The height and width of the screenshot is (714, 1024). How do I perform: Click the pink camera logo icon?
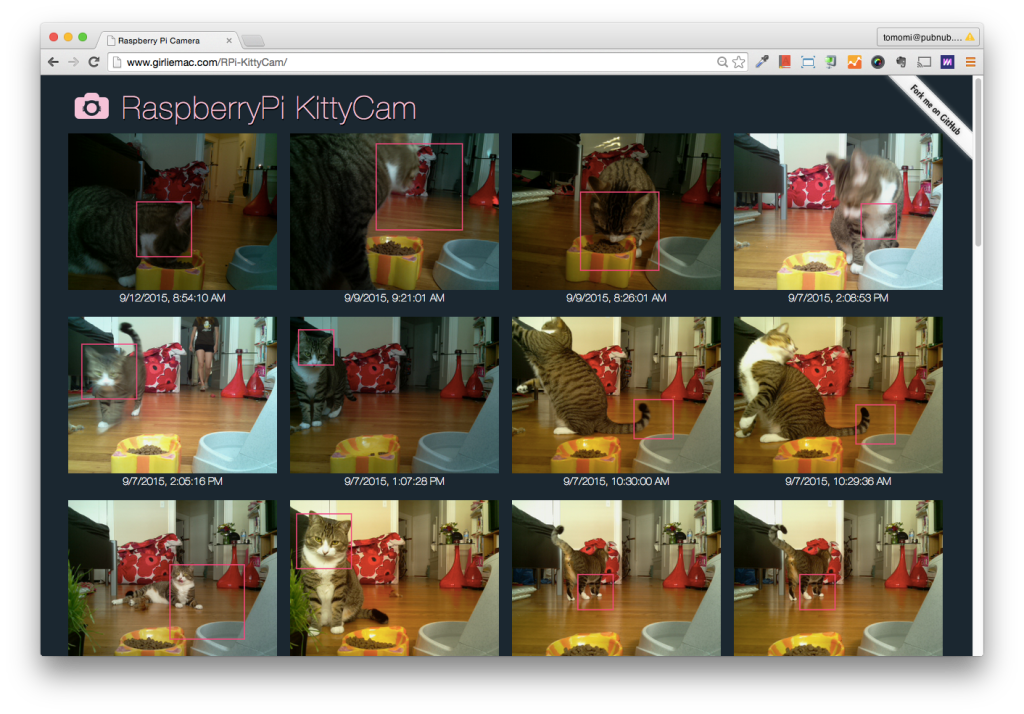[x=91, y=106]
